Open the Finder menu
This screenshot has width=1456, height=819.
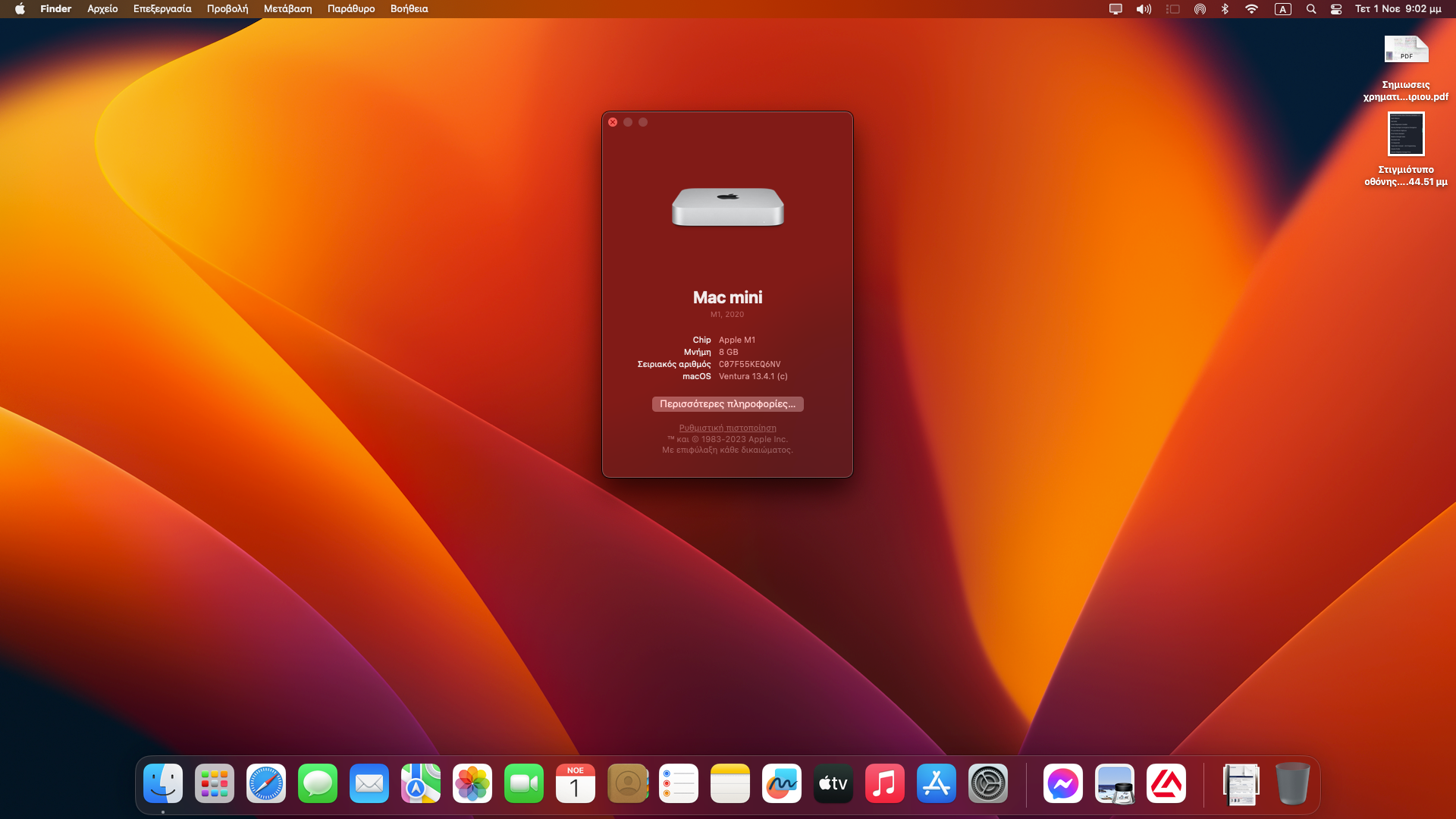coord(55,9)
